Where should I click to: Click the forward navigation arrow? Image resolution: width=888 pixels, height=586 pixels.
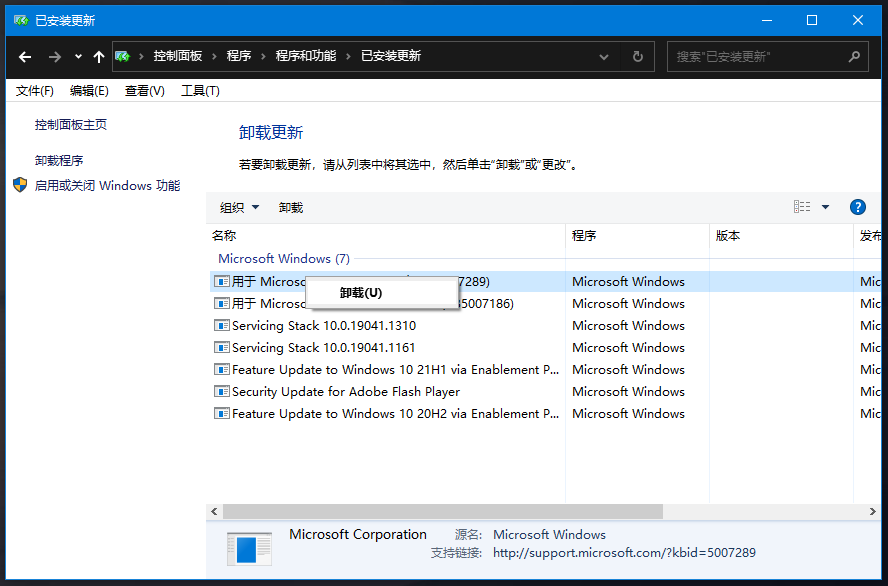tap(54, 57)
